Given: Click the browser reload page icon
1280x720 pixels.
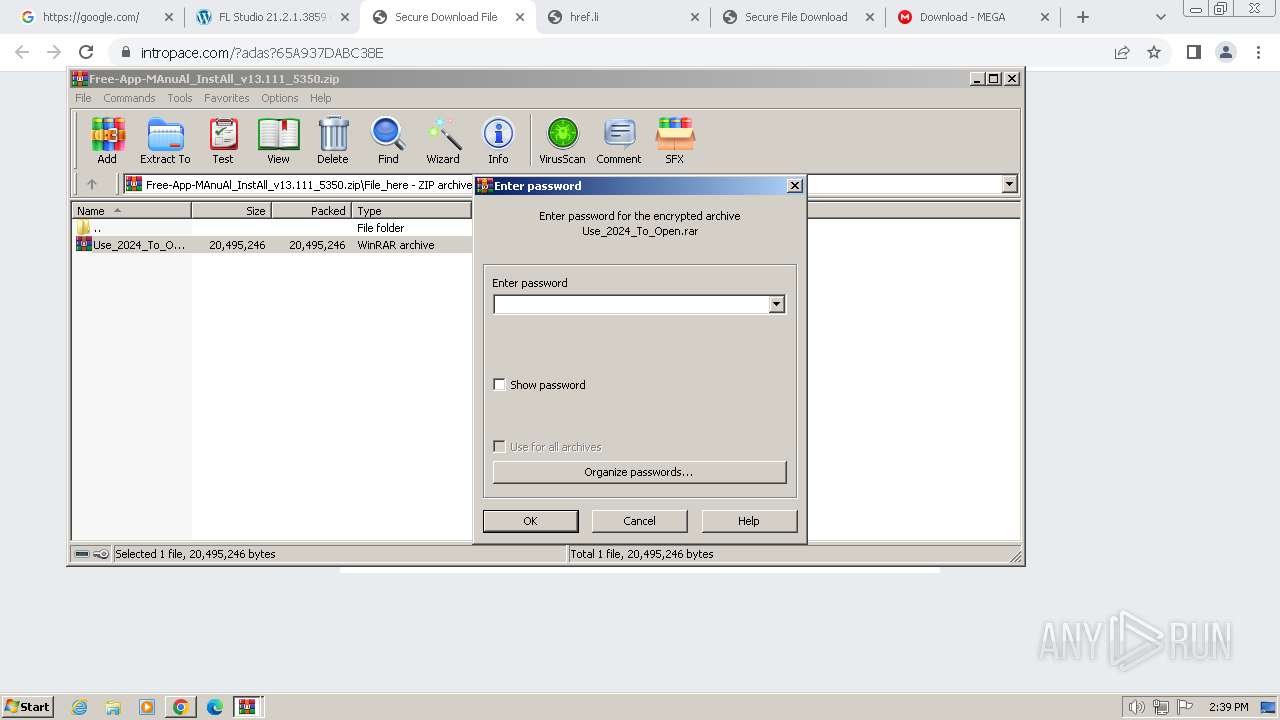Looking at the screenshot, I should click(x=86, y=52).
